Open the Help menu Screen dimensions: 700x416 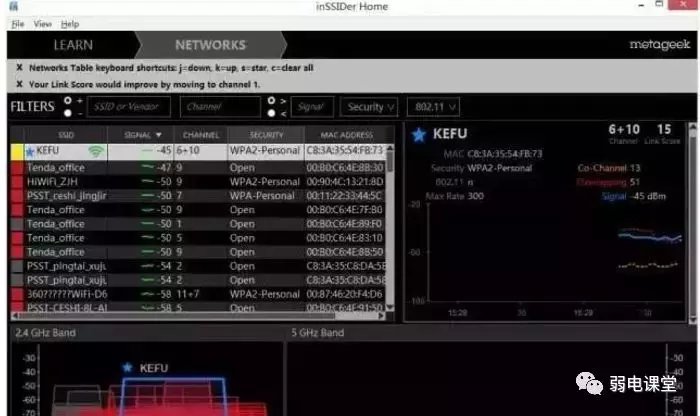tap(69, 23)
